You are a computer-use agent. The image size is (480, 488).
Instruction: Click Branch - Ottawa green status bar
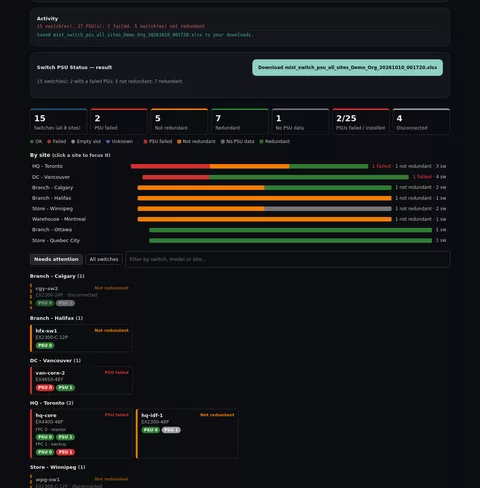(x=291, y=230)
